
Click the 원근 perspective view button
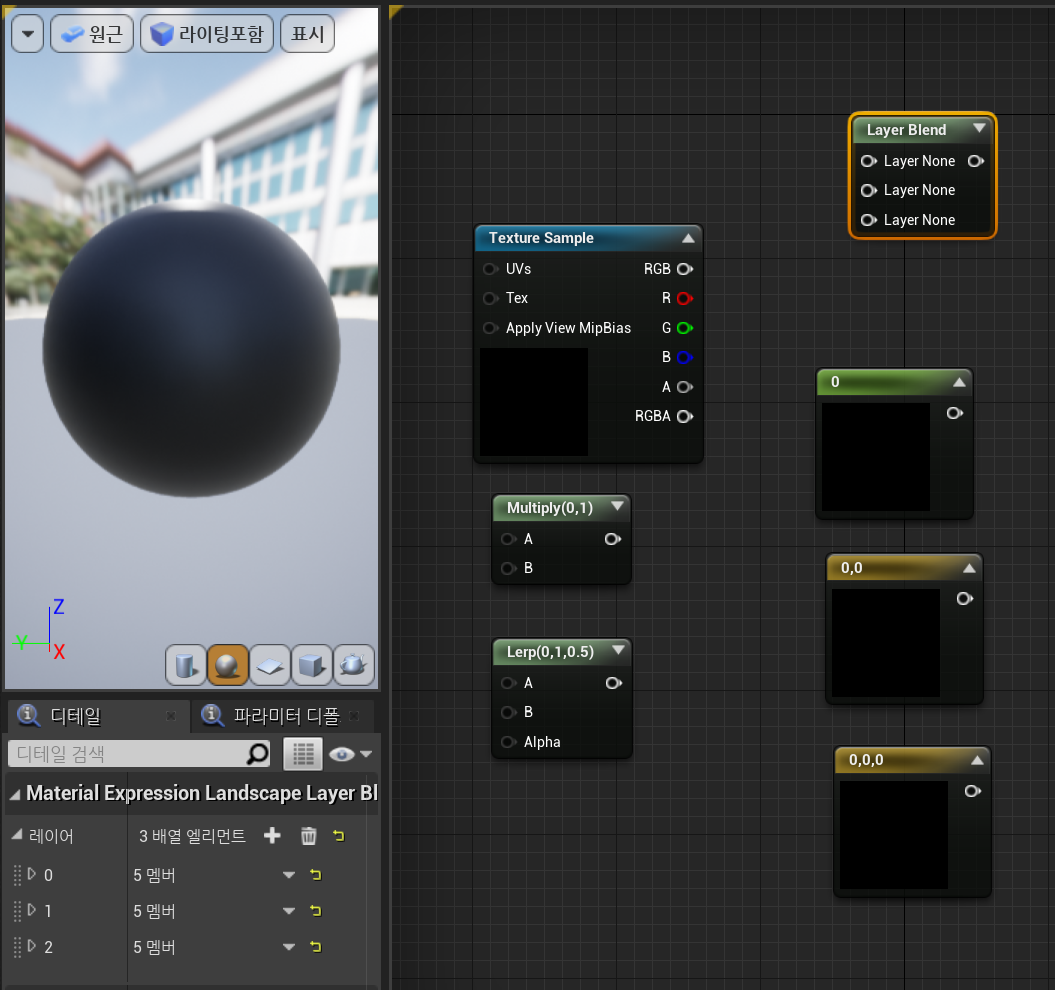pos(92,34)
